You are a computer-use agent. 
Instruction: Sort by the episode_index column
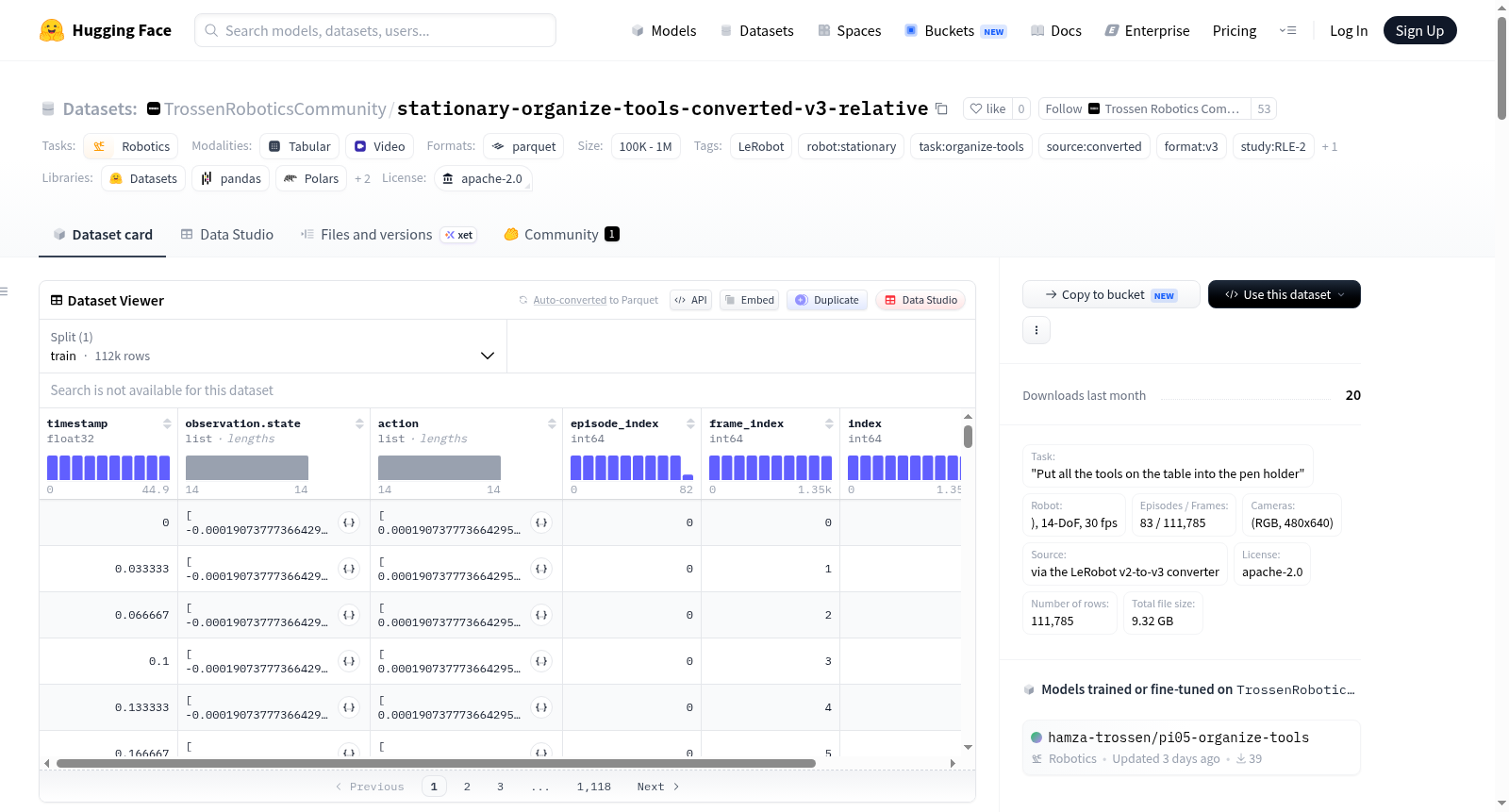click(x=690, y=423)
